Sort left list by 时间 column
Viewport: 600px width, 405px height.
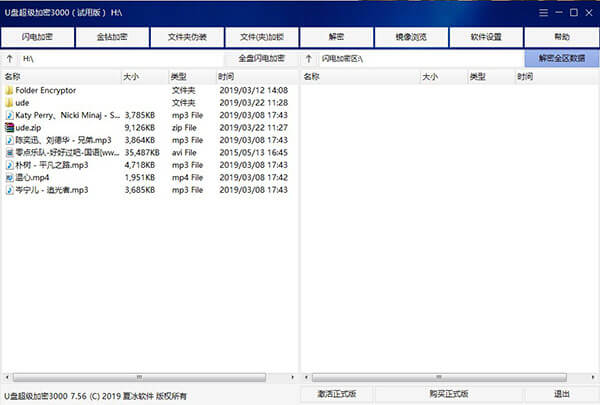tap(257, 77)
